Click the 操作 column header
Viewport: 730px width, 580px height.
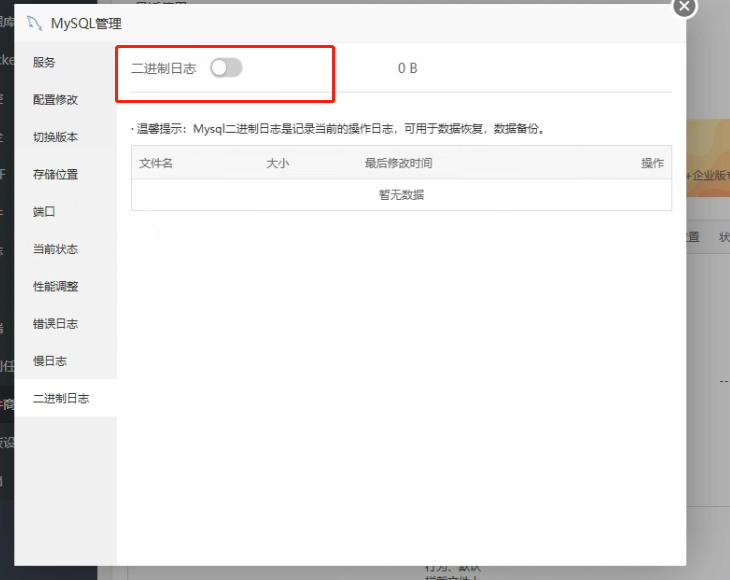(x=652, y=163)
